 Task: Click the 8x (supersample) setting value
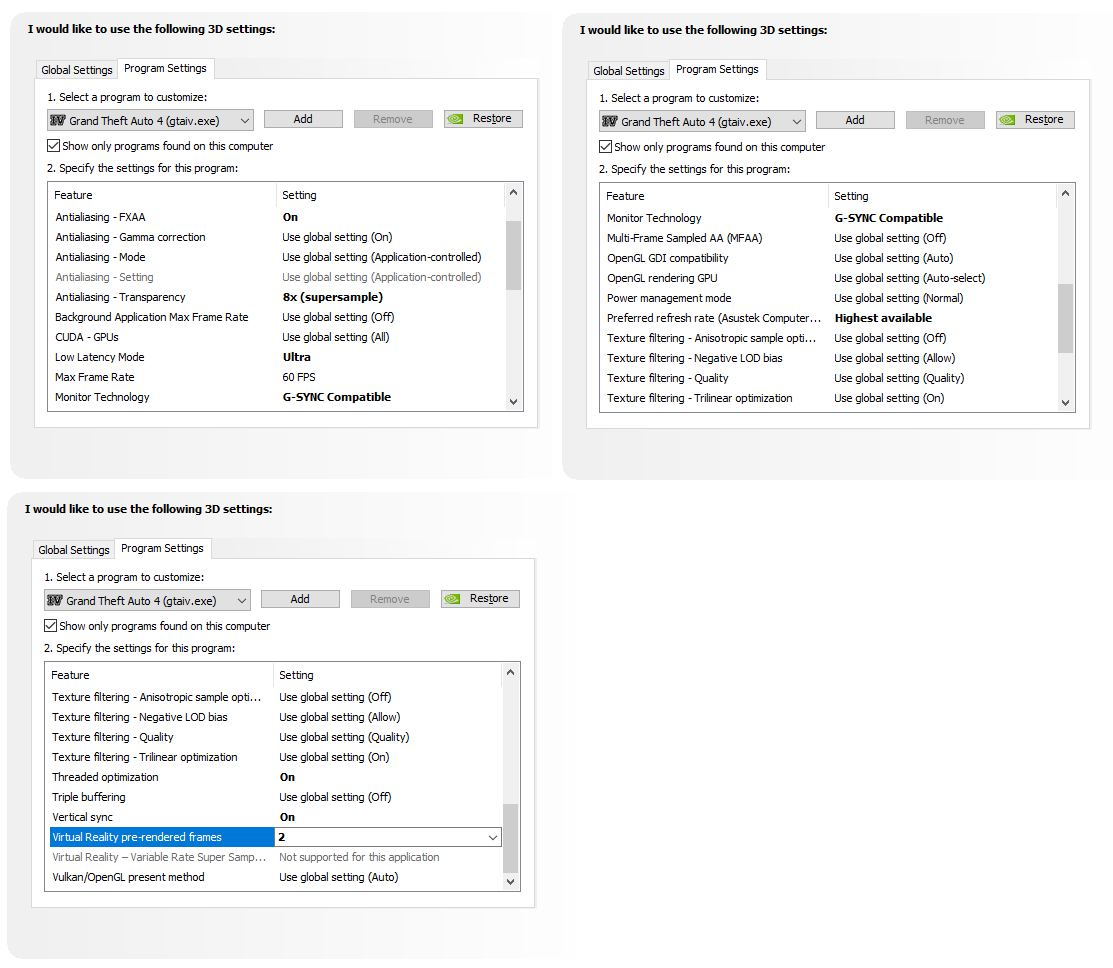[333, 297]
